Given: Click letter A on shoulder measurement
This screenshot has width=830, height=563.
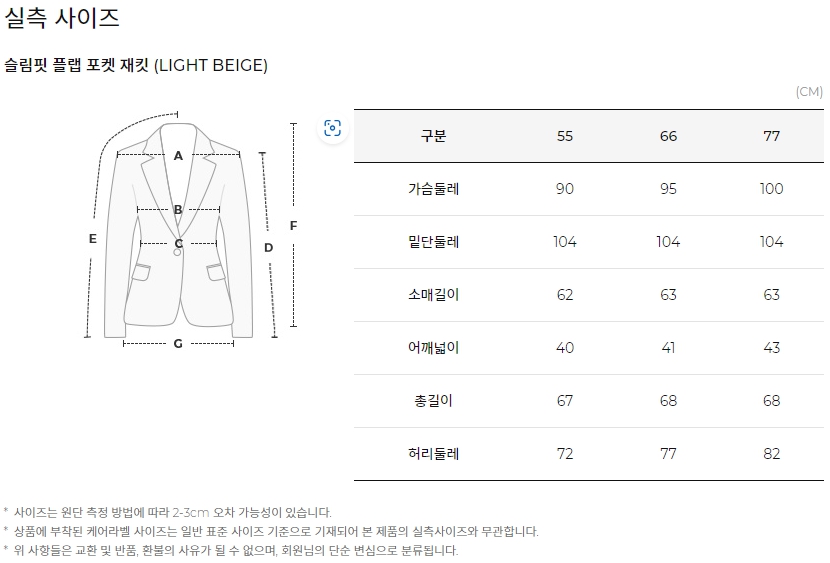Looking at the screenshot, I should point(178,156).
